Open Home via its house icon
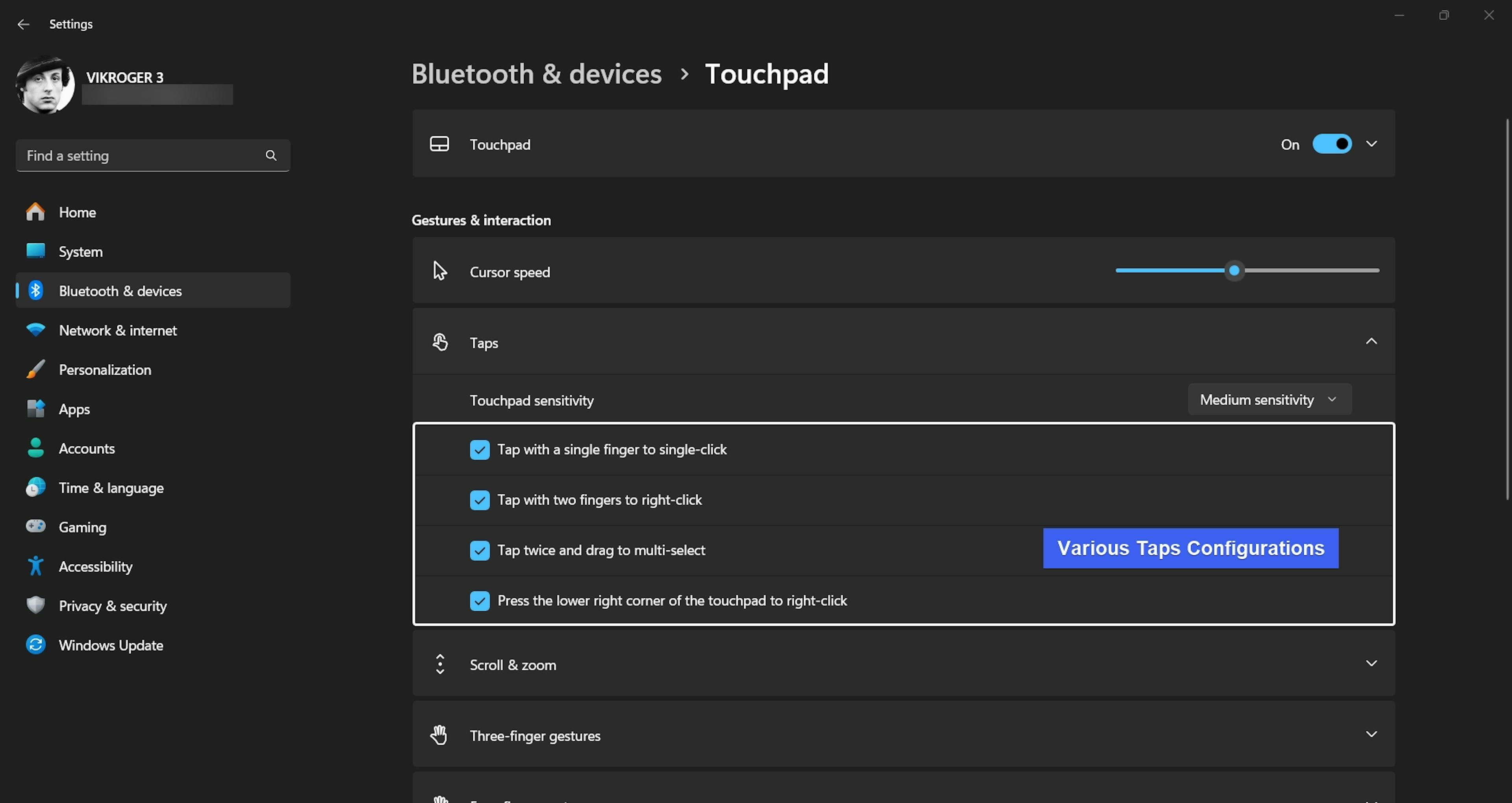This screenshot has height=803, width=1512. [x=35, y=212]
